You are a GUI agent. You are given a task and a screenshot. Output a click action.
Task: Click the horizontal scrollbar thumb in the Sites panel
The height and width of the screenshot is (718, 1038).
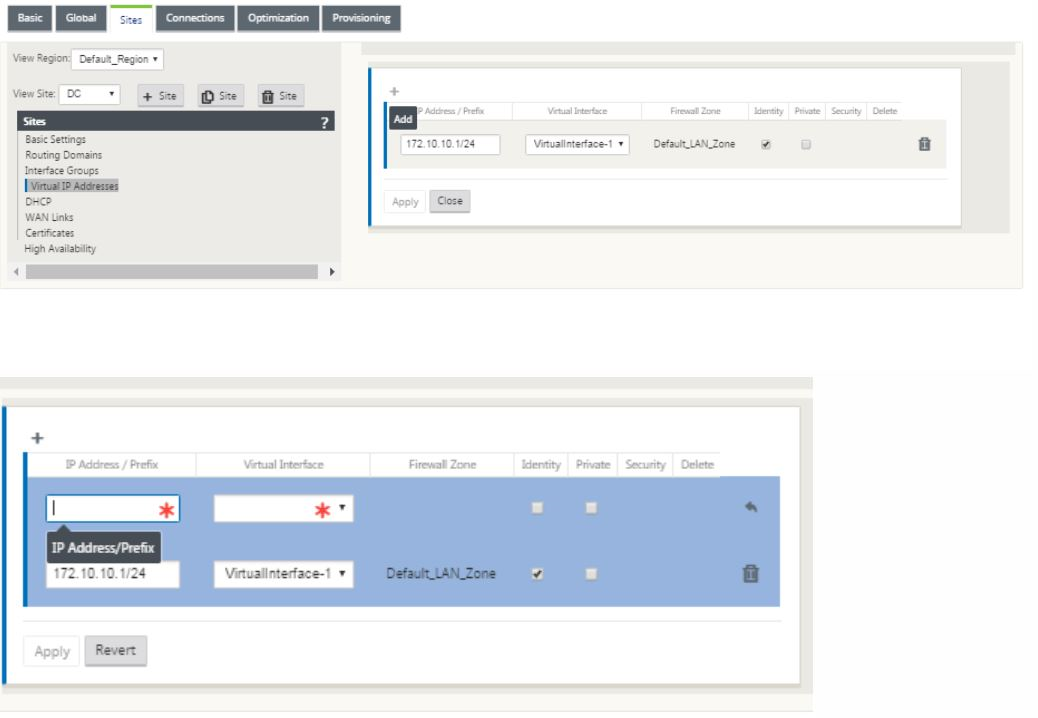tap(172, 271)
